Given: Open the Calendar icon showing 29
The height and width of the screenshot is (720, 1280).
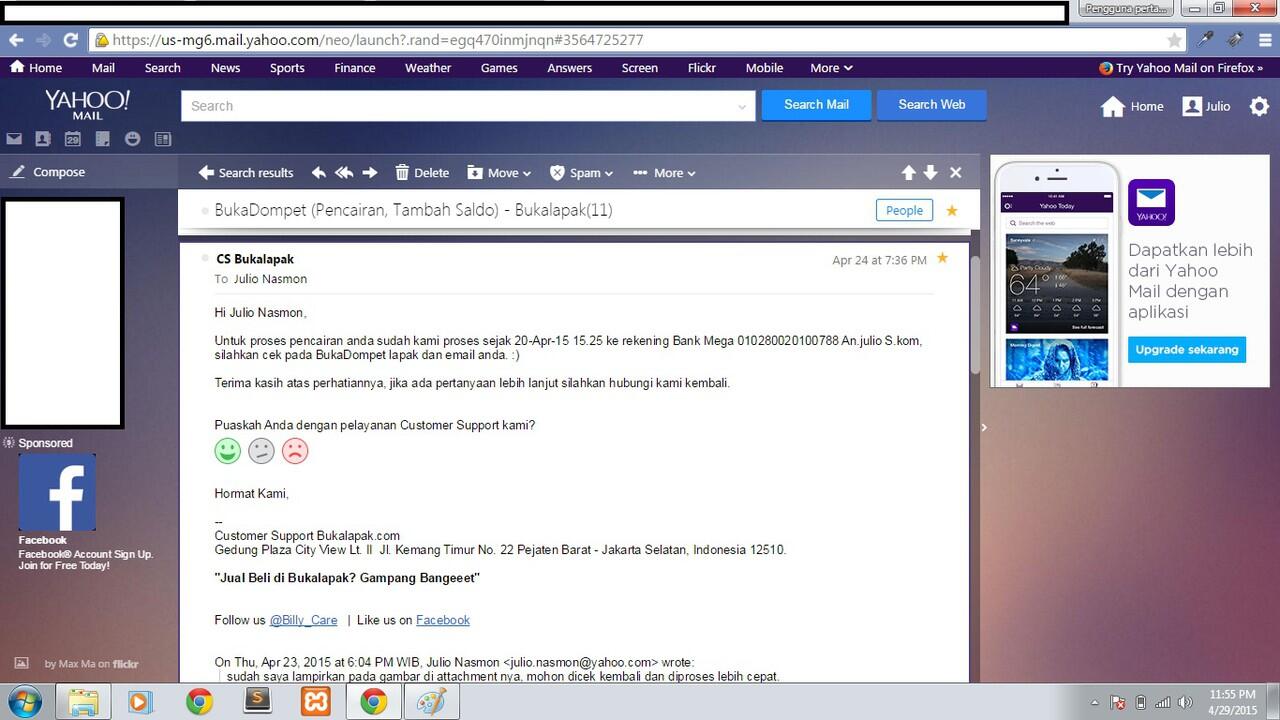Looking at the screenshot, I should 73,139.
